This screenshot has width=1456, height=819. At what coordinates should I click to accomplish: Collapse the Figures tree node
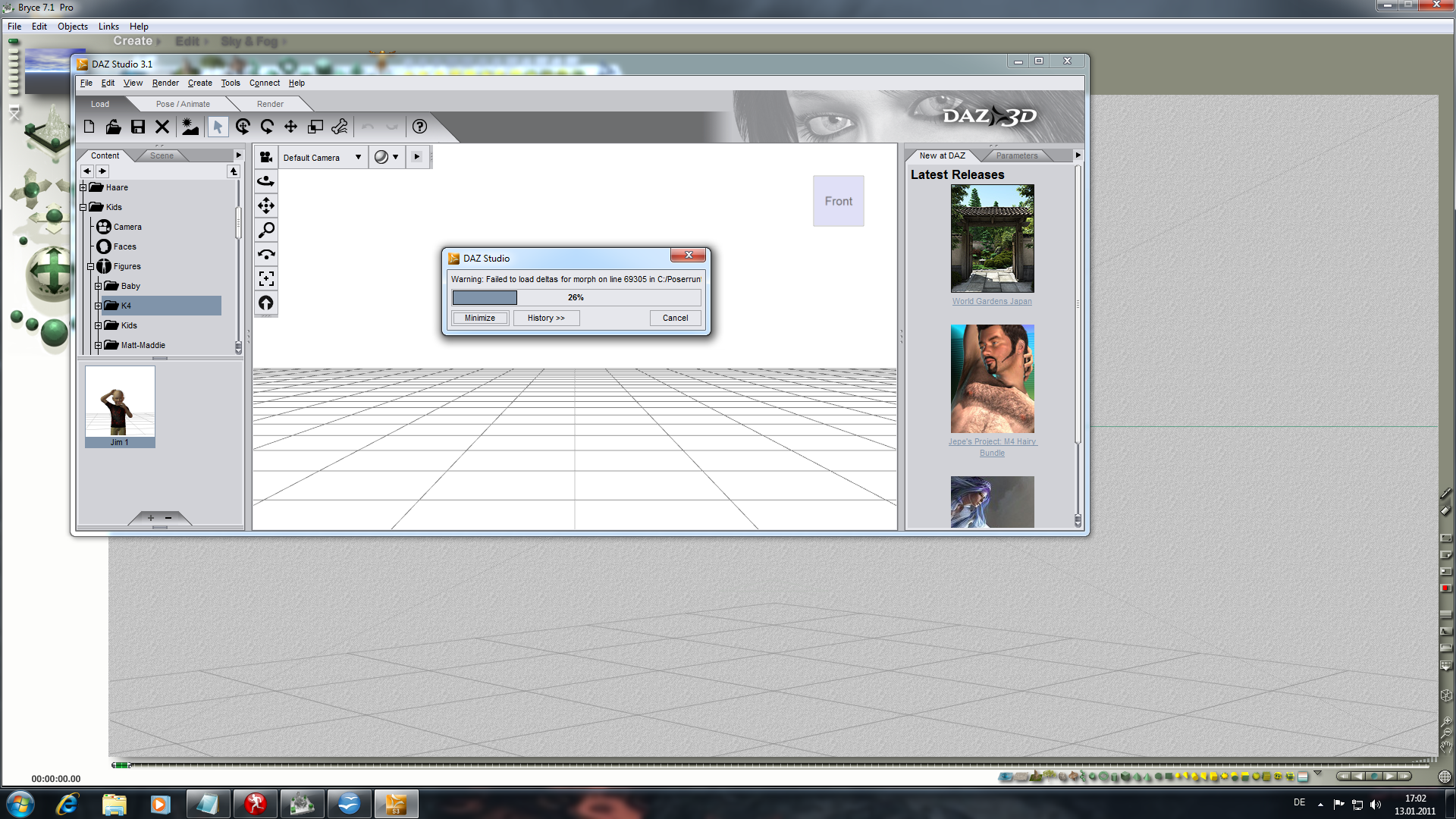pos(91,266)
